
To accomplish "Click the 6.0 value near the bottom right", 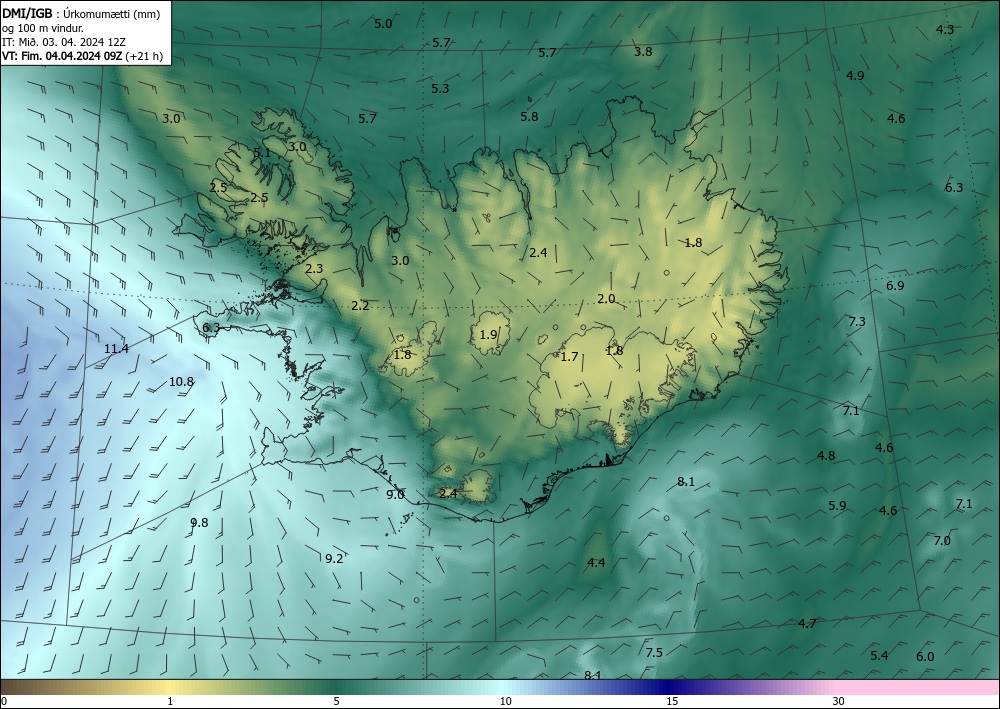I will [x=925, y=657].
